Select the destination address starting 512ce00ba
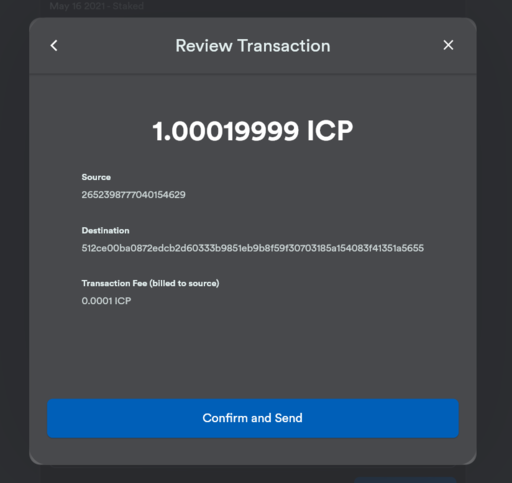512x483 pixels. pos(253,248)
